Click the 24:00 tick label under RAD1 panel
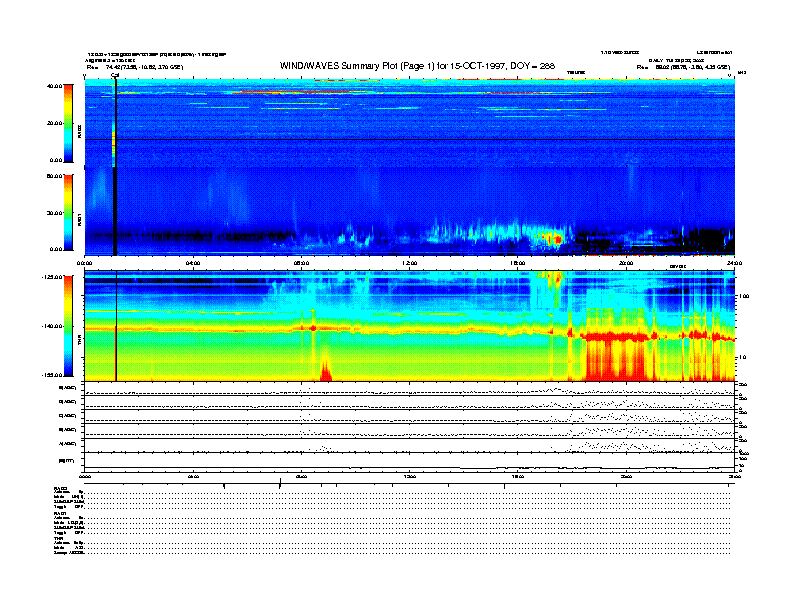Screen dimensions: 792x612 [734, 263]
